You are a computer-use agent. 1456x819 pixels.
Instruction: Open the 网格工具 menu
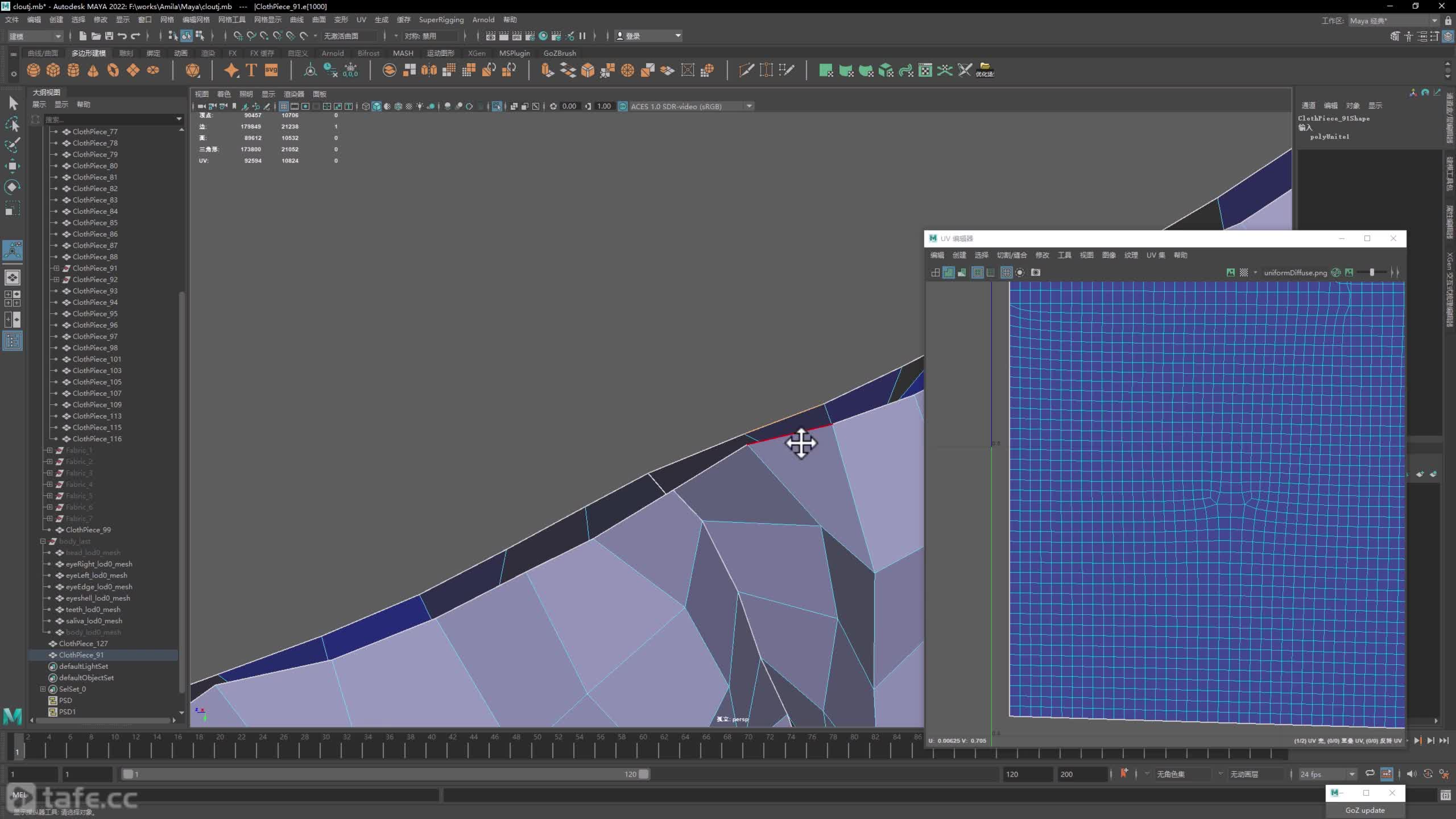231,19
